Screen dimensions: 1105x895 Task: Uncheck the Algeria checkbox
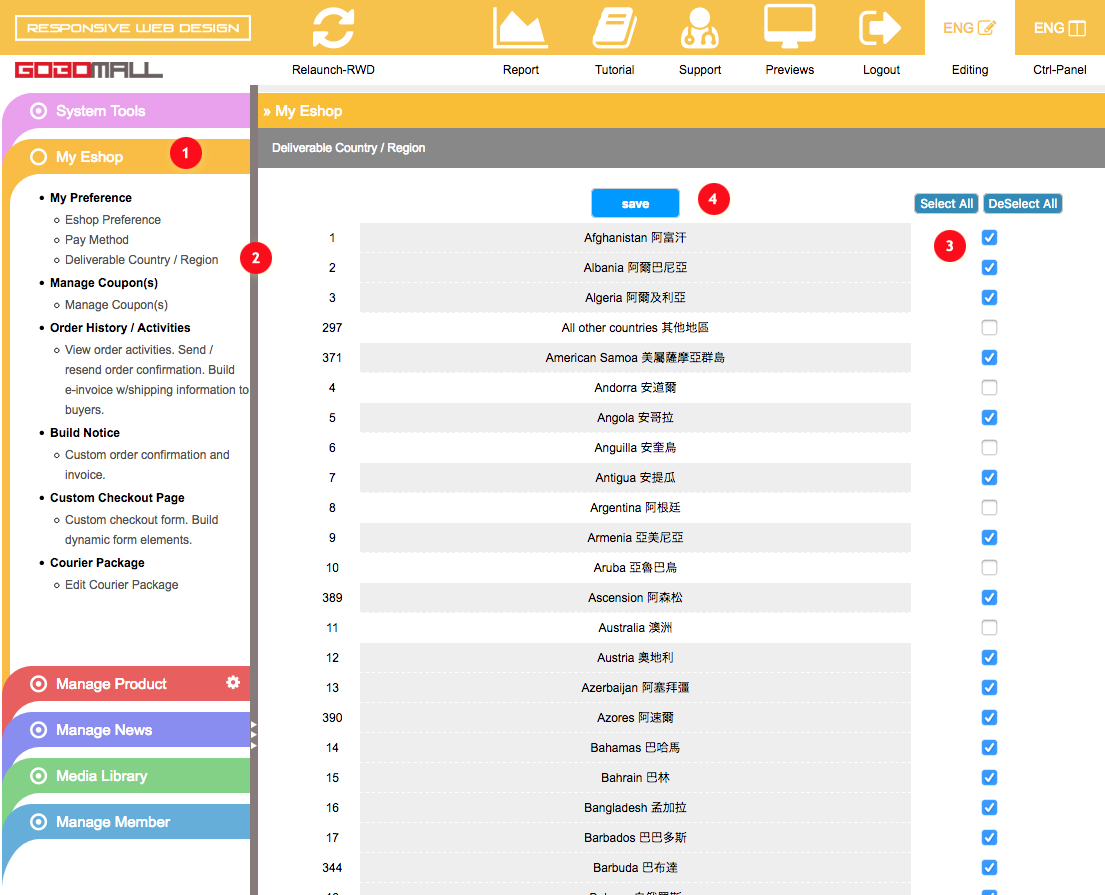tap(989, 297)
